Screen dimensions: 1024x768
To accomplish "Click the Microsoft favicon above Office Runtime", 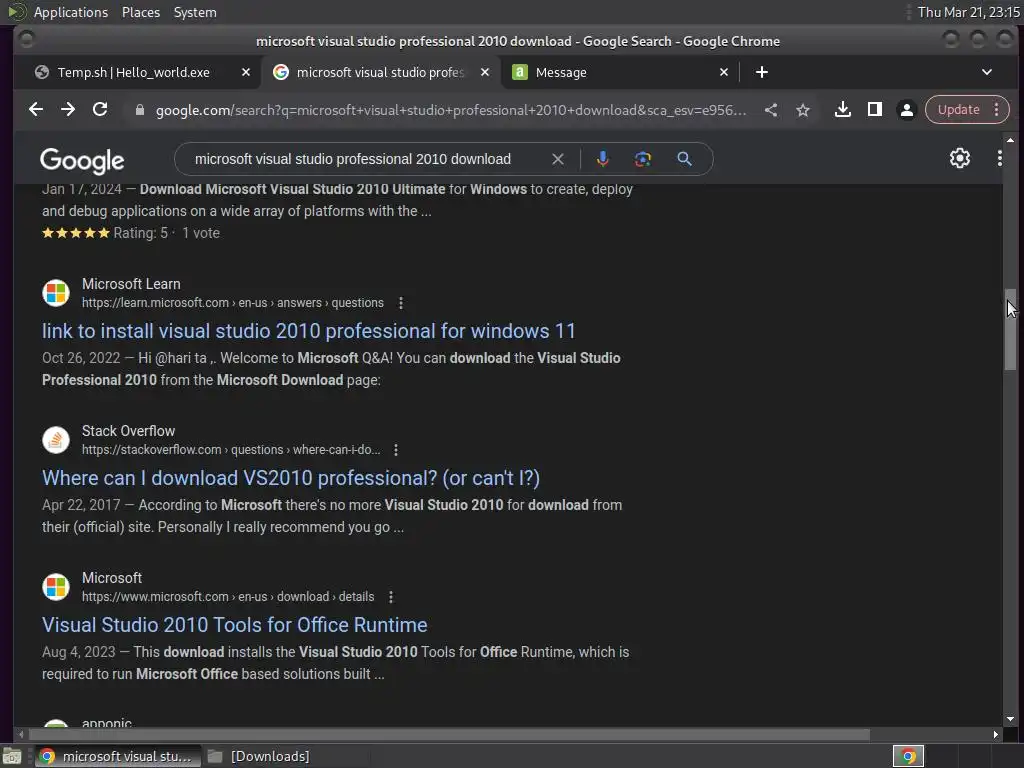I will [x=56, y=586].
